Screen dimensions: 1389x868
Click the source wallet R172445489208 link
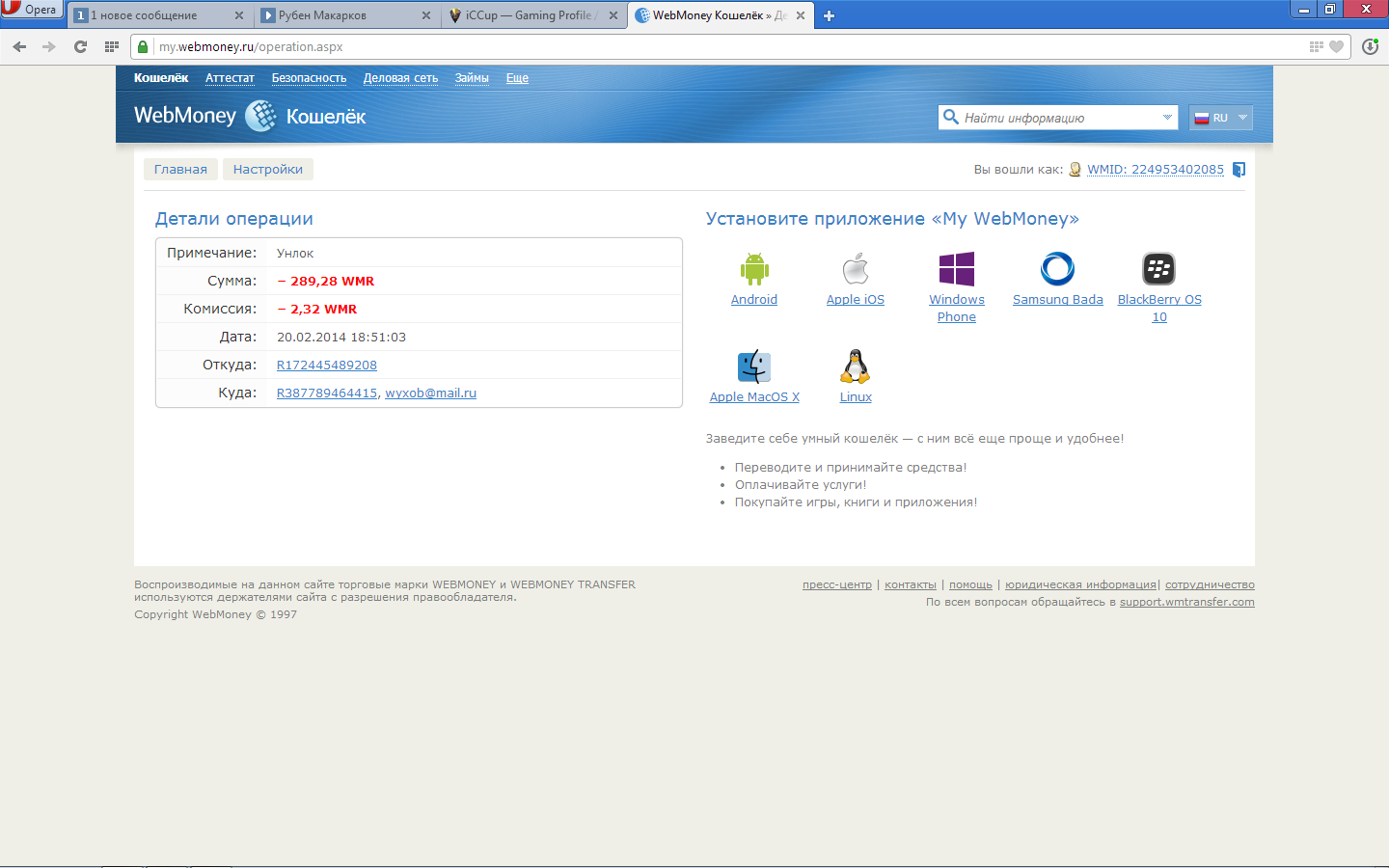[x=327, y=366]
